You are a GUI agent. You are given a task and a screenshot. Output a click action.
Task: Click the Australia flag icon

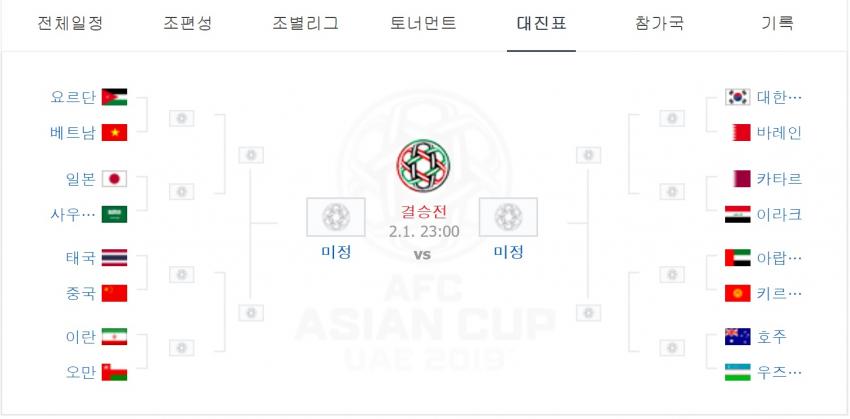pyautogui.click(x=737, y=337)
